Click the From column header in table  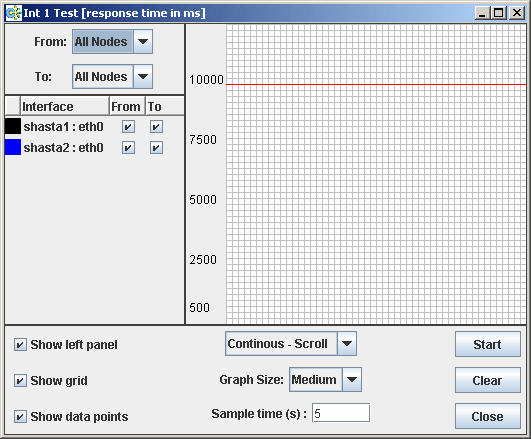pos(127,106)
